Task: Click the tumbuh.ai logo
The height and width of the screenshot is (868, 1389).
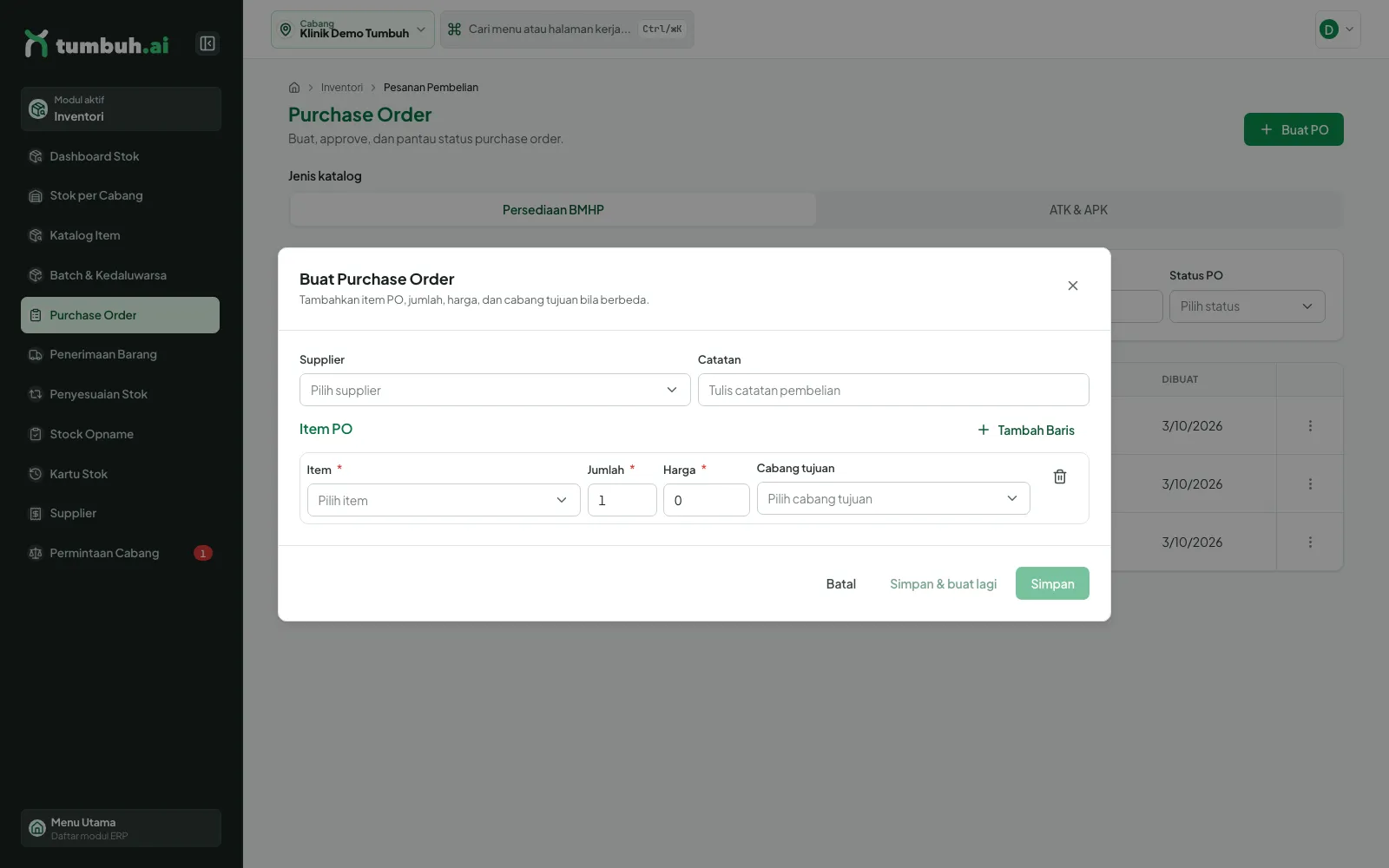Action: pyautogui.click(x=96, y=43)
